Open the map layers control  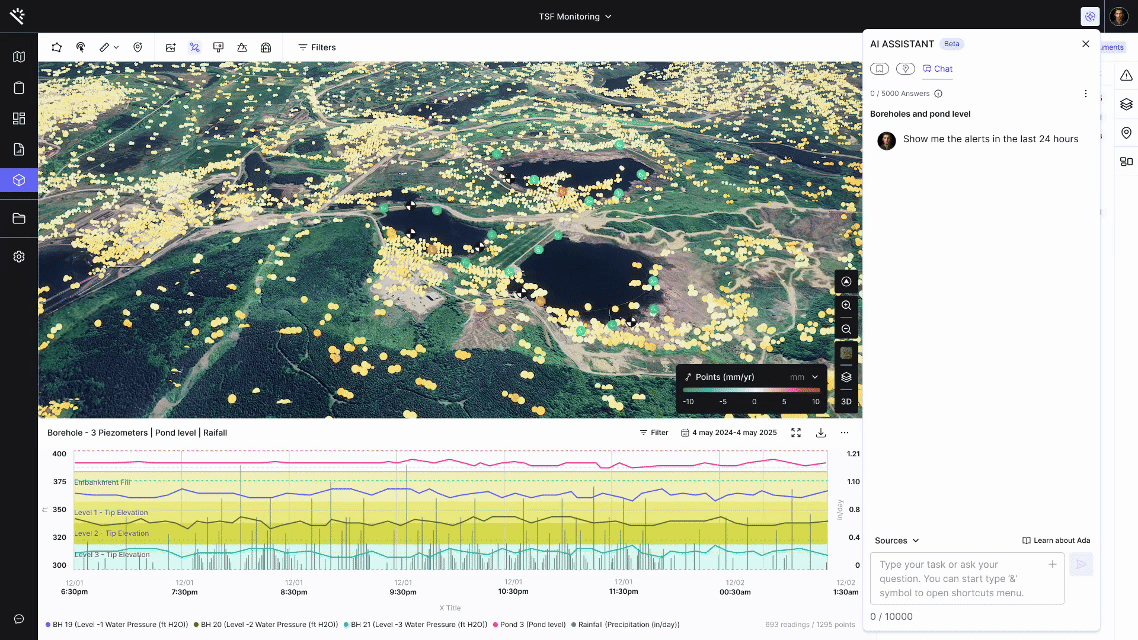pos(846,377)
